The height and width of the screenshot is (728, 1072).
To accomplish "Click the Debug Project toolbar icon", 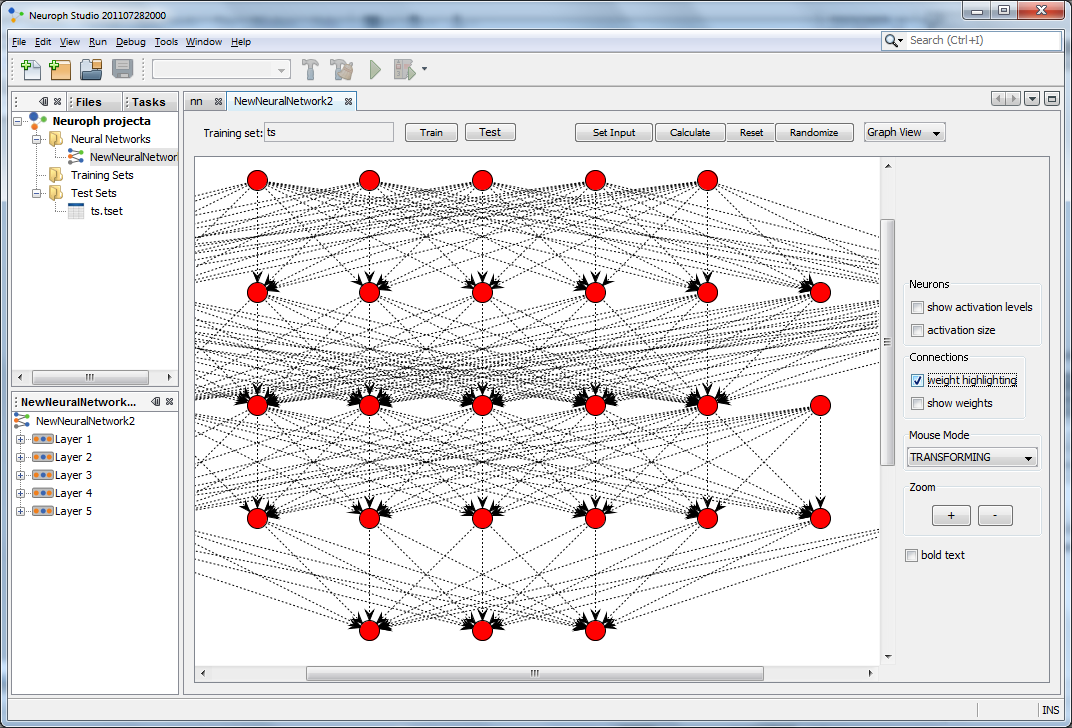I will (405, 69).
